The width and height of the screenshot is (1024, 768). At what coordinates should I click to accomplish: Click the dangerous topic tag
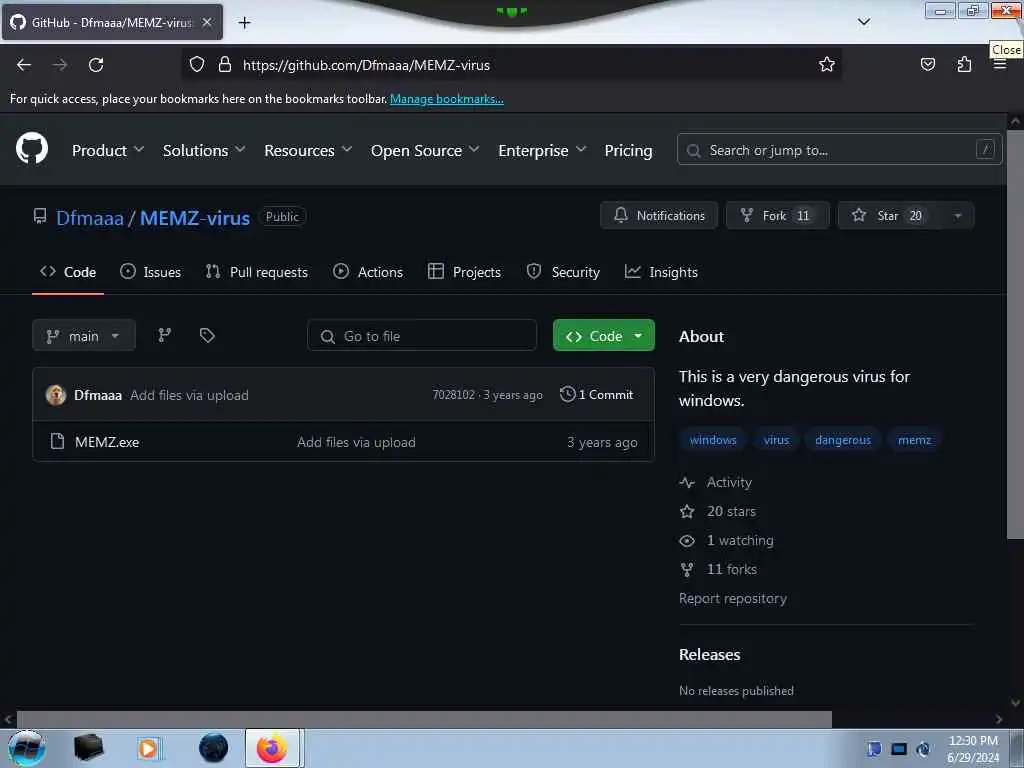[x=843, y=440]
